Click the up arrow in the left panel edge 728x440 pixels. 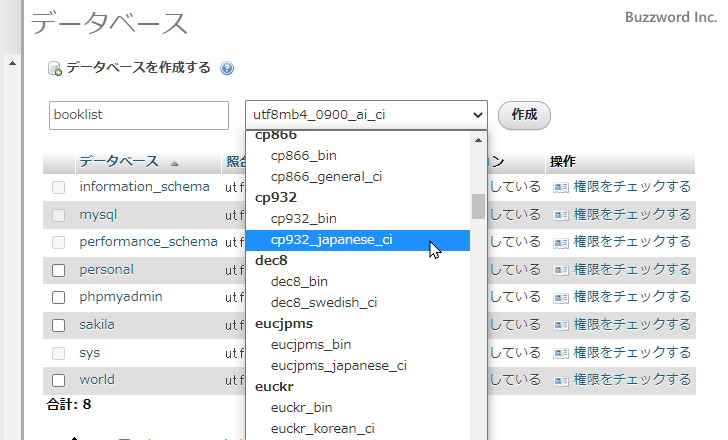pyautogui.click(x=13, y=63)
